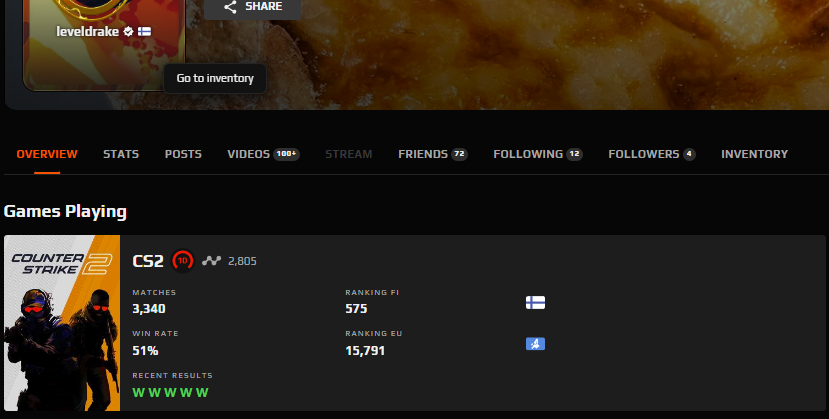Click the RECENT RESULTS label
Image resolution: width=829 pixels, height=419 pixels.
coord(172,375)
